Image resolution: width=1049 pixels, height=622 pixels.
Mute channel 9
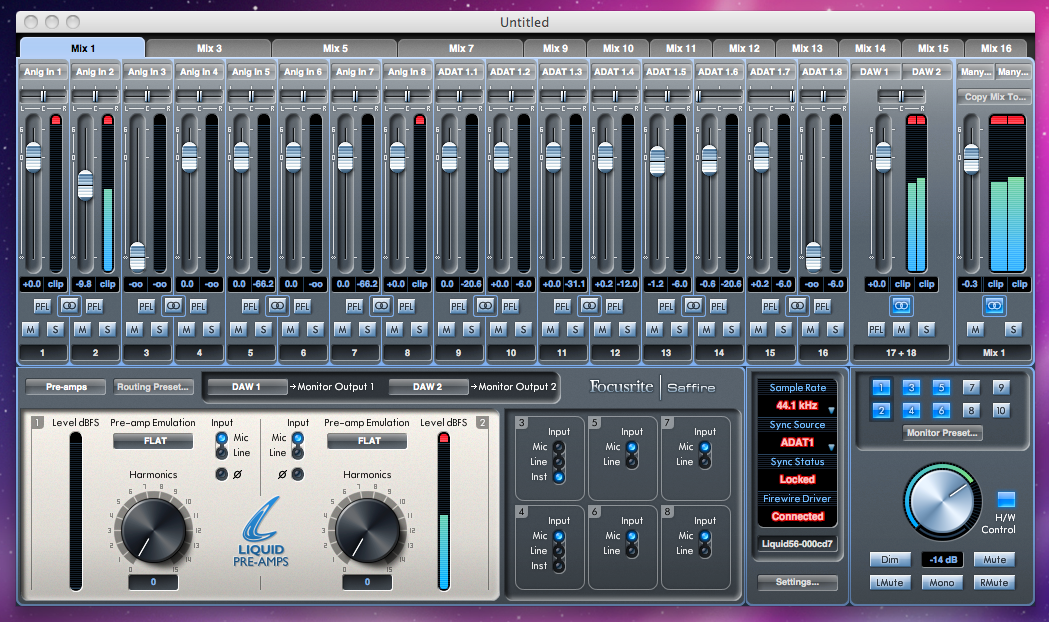pos(446,330)
